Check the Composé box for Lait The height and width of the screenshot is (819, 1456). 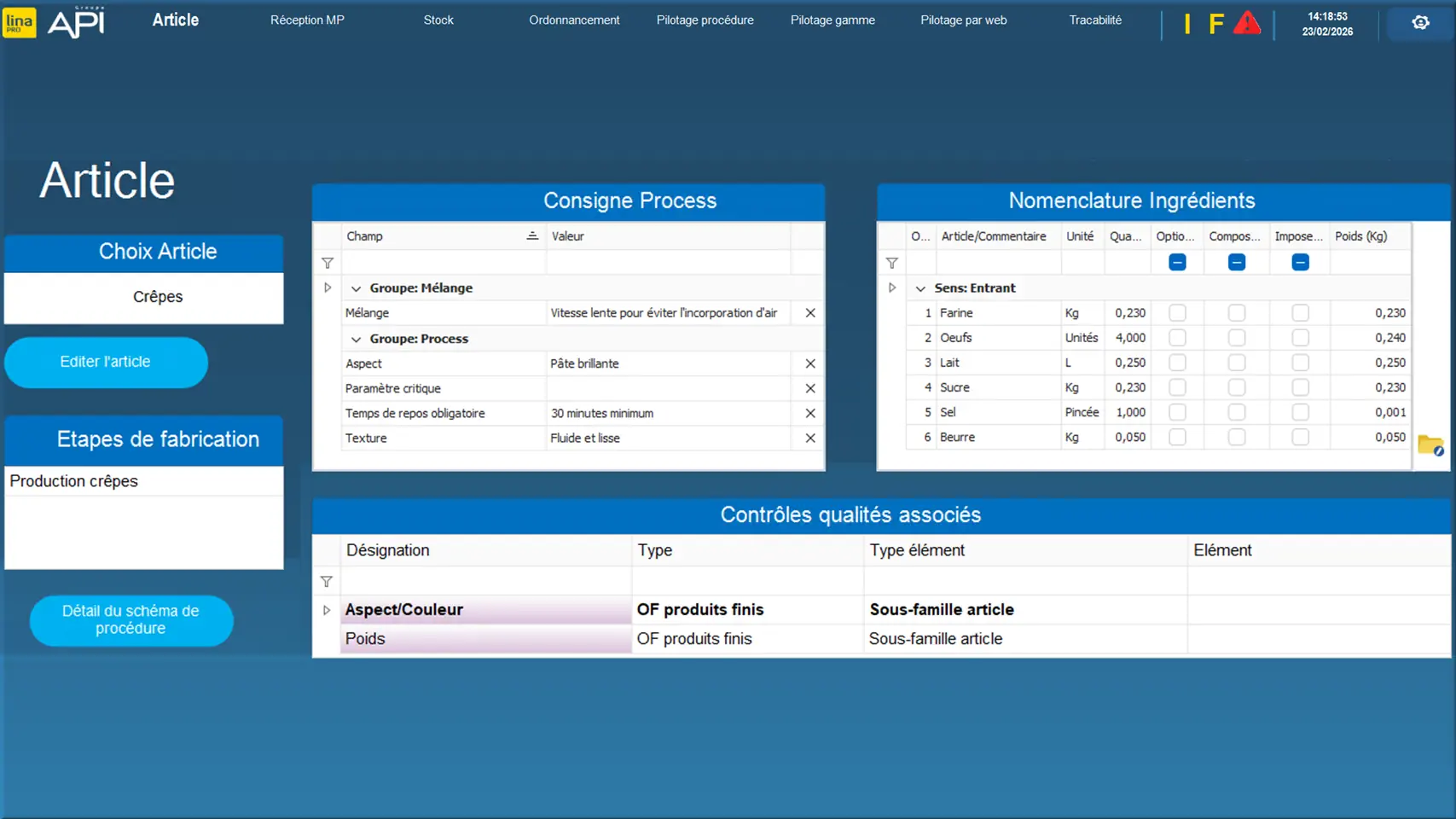click(x=1236, y=363)
